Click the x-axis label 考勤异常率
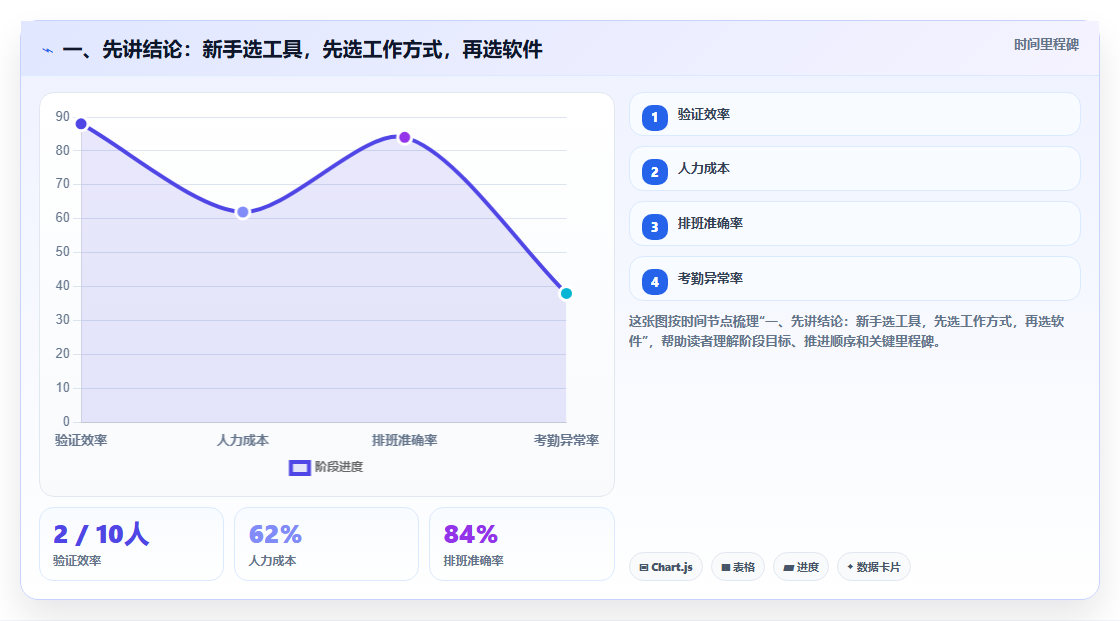The image size is (1120, 621). click(566, 440)
